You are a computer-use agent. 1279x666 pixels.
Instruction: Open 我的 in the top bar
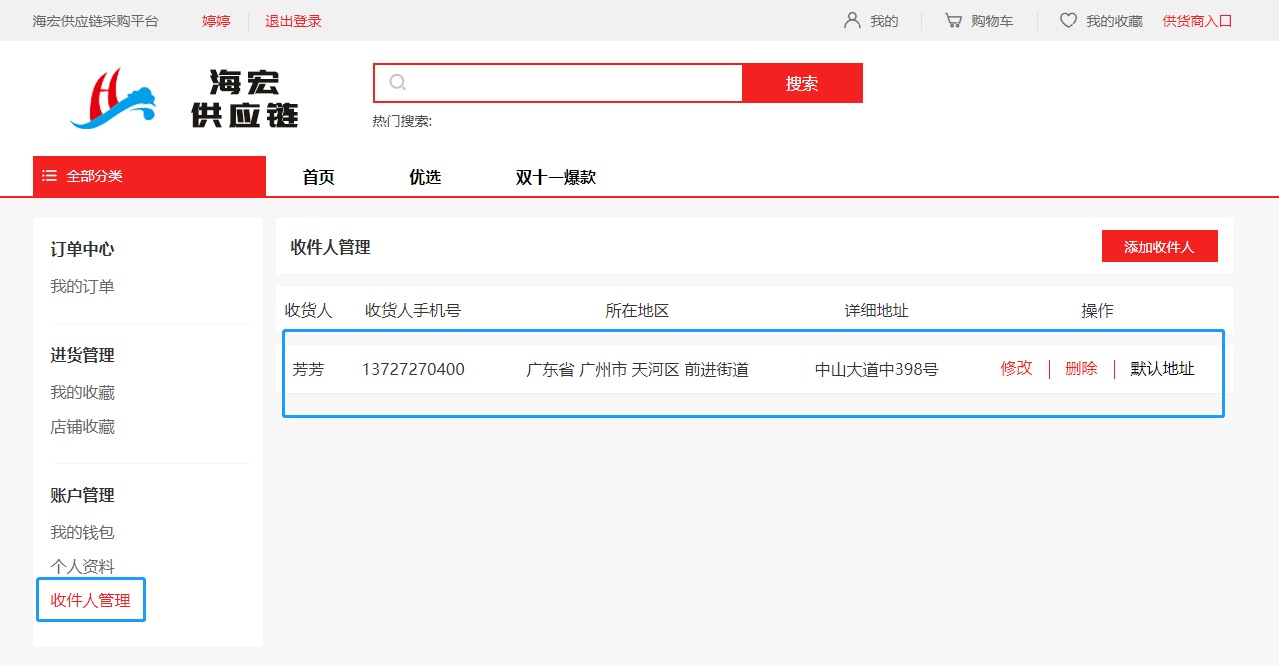pyautogui.click(x=884, y=21)
